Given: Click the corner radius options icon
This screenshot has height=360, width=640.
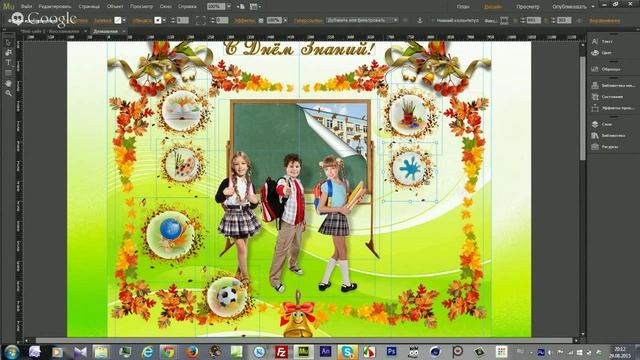Looking at the screenshot, I should (x=200, y=20).
